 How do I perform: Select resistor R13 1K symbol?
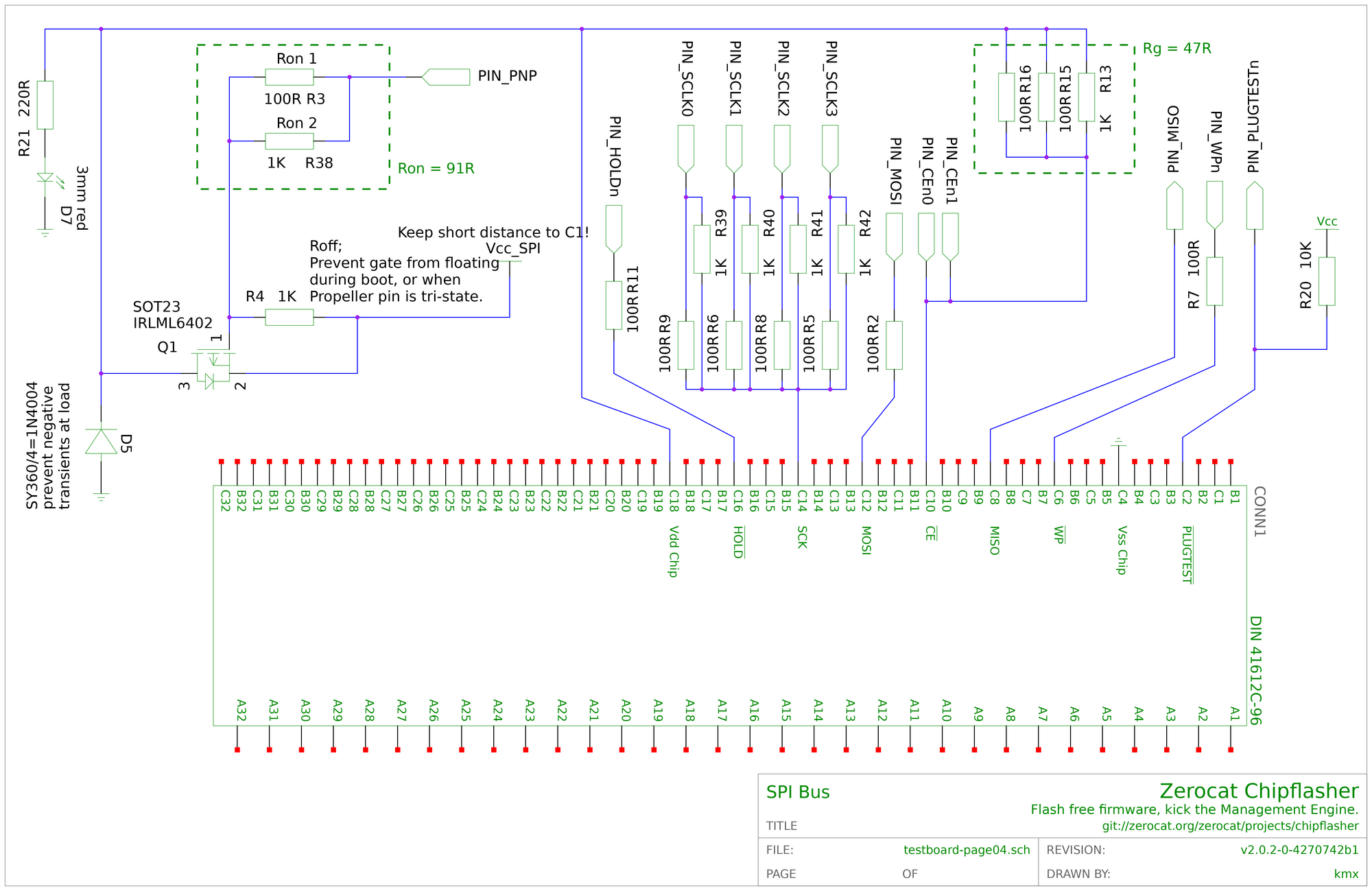(1087, 97)
